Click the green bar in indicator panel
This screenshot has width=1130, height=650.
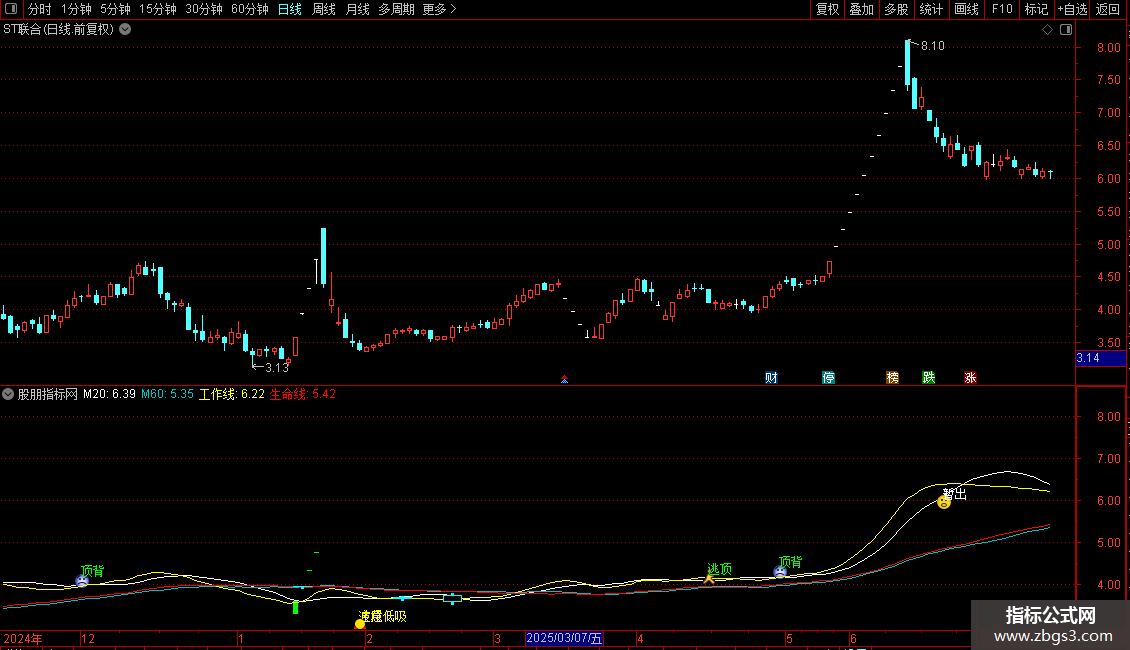tap(295, 607)
